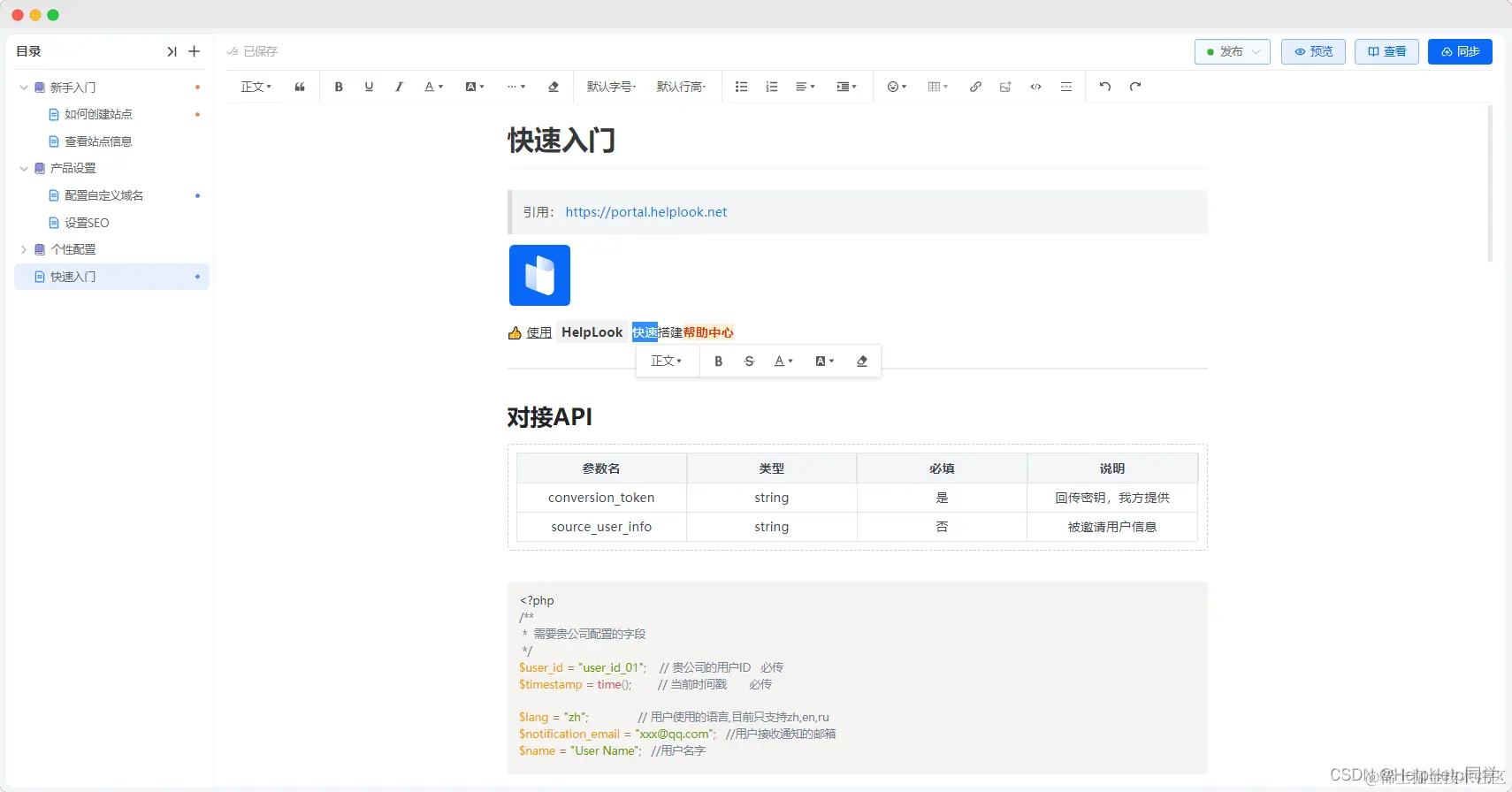Select the 个性配置 folder label
The height and width of the screenshot is (792, 1512).
73,249
